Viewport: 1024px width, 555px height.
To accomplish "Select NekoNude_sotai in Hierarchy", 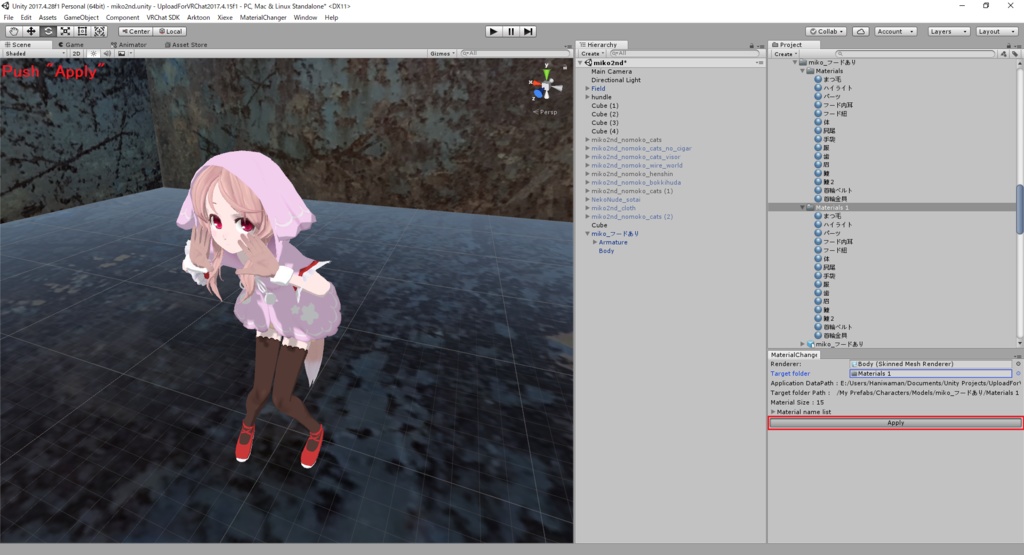I will (616, 199).
